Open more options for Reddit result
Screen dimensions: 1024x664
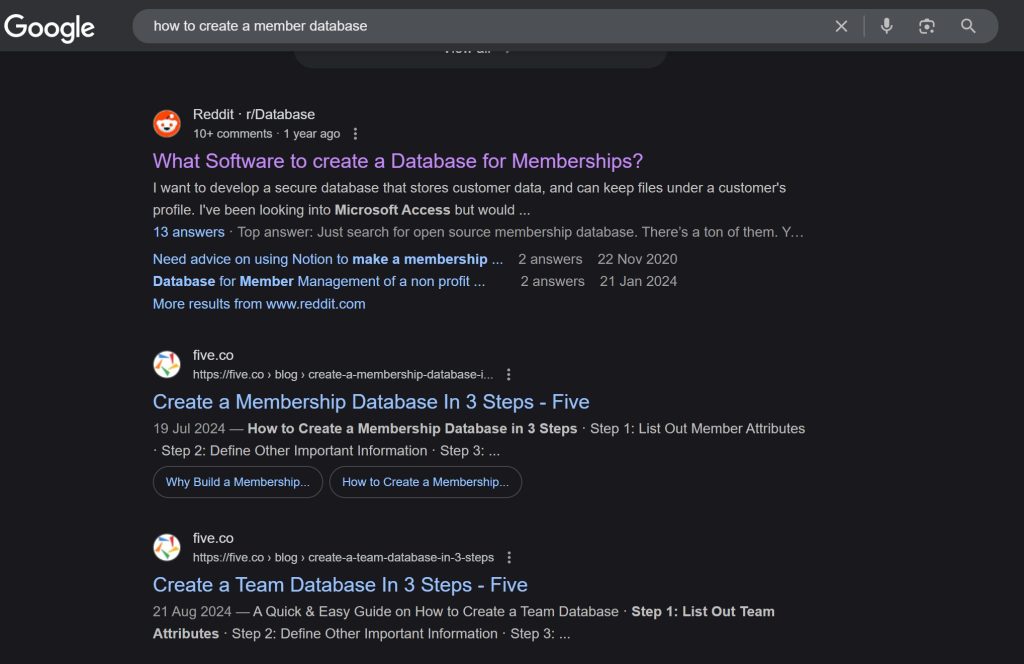coord(355,134)
